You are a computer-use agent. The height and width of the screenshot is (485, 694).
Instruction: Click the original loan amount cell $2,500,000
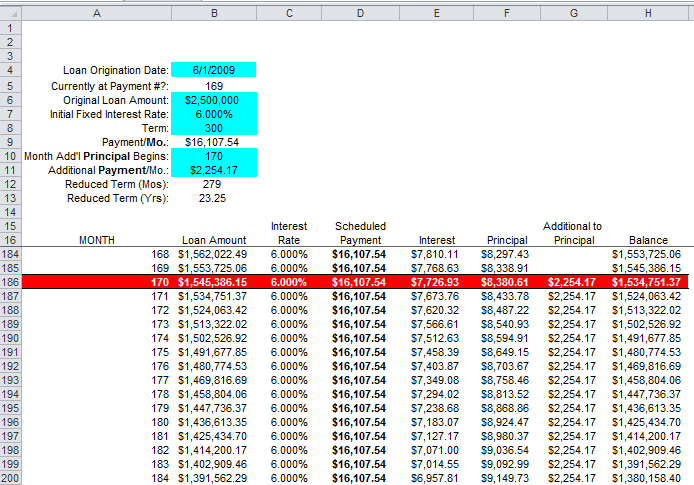pyautogui.click(x=214, y=100)
